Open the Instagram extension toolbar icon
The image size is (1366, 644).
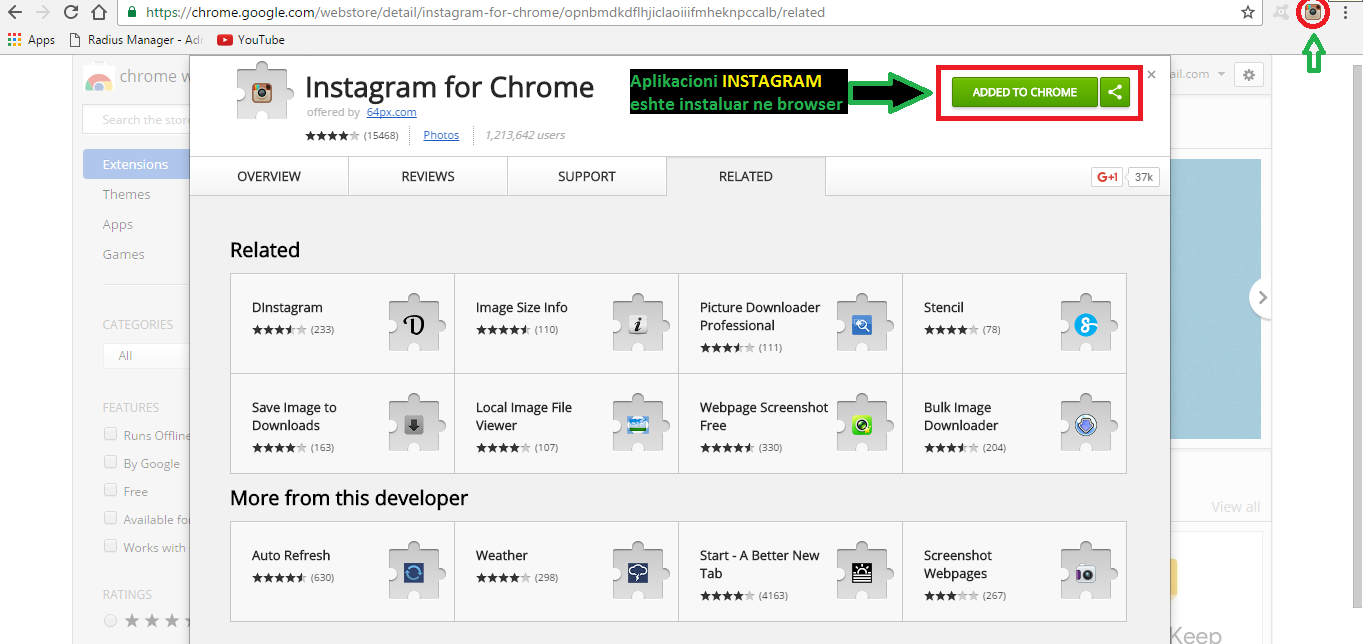[1313, 13]
